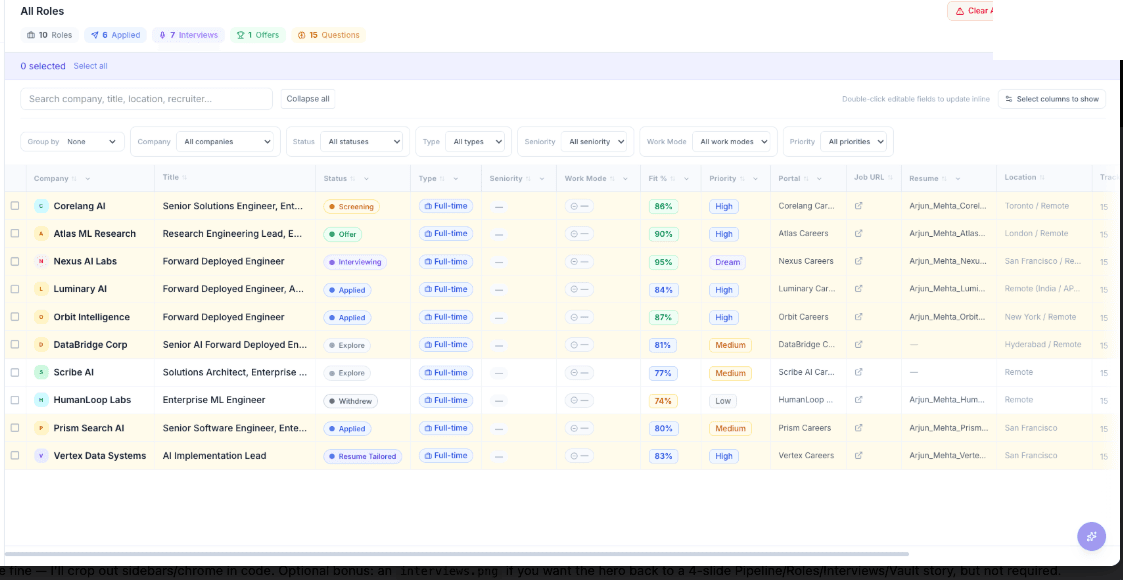The height and width of the screenshot is (580, 1123).
Task: Open the Scribe AI job URL icon
Action: point(859,372)
